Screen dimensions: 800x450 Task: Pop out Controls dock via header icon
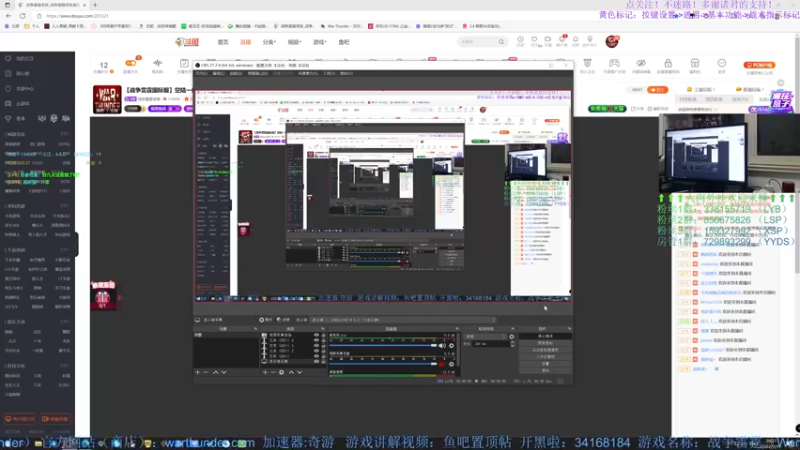[569, 329]
